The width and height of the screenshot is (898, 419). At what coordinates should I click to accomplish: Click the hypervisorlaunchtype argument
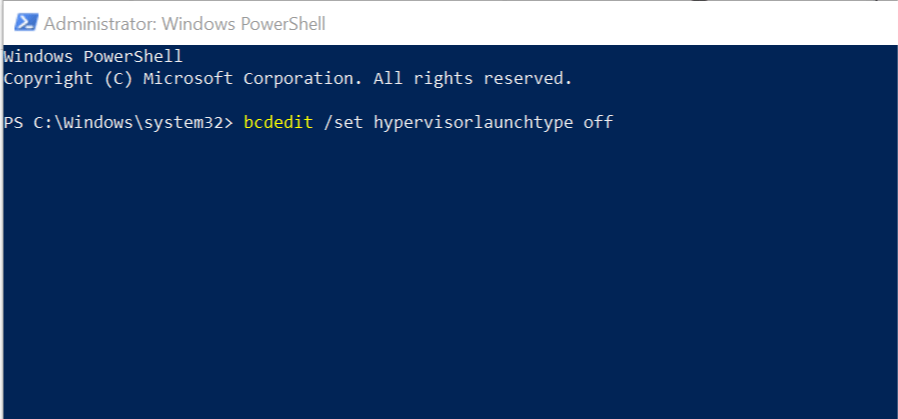[473, 122]
